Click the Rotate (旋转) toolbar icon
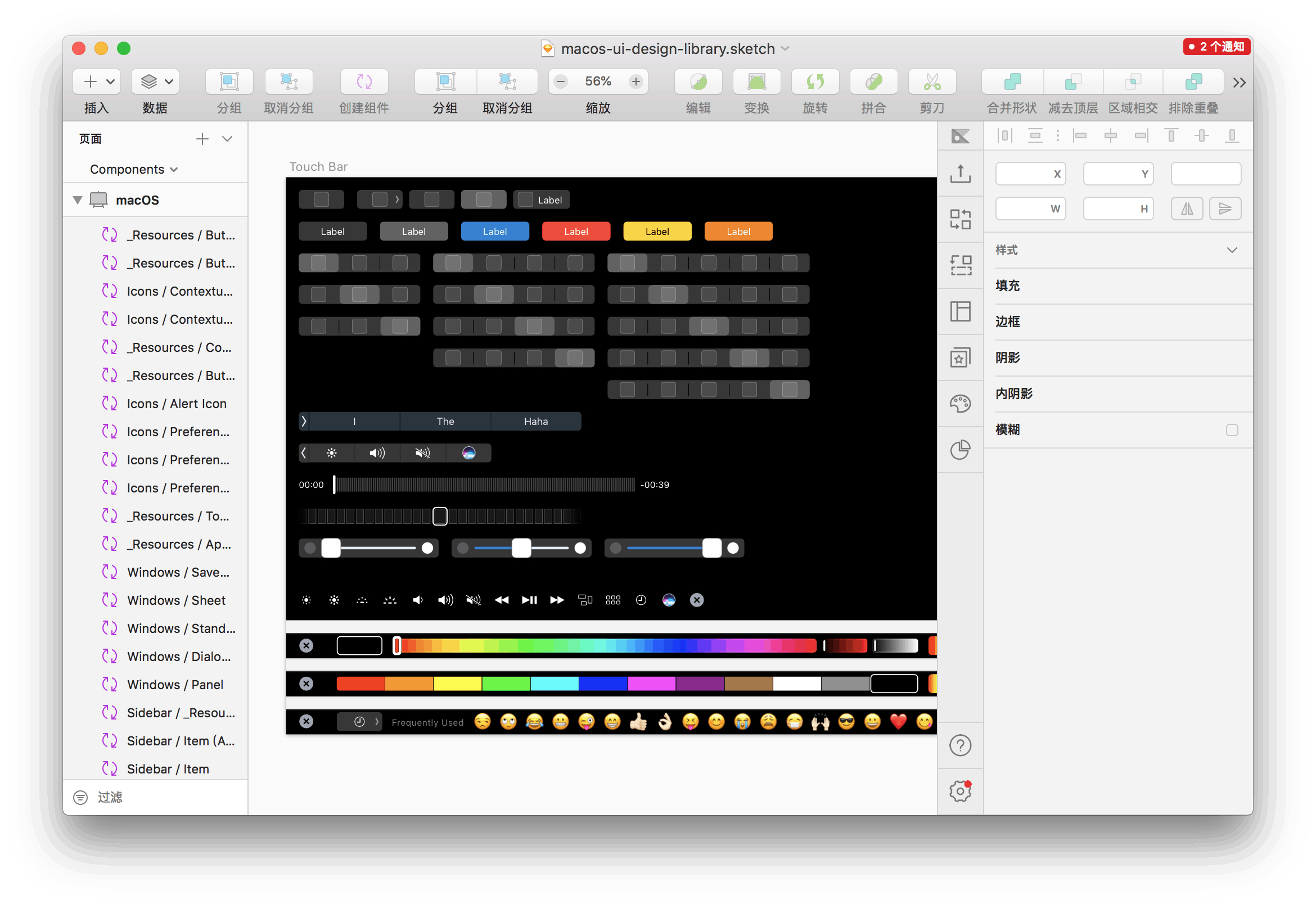The image size is (1316, 905). pos(814,82)
